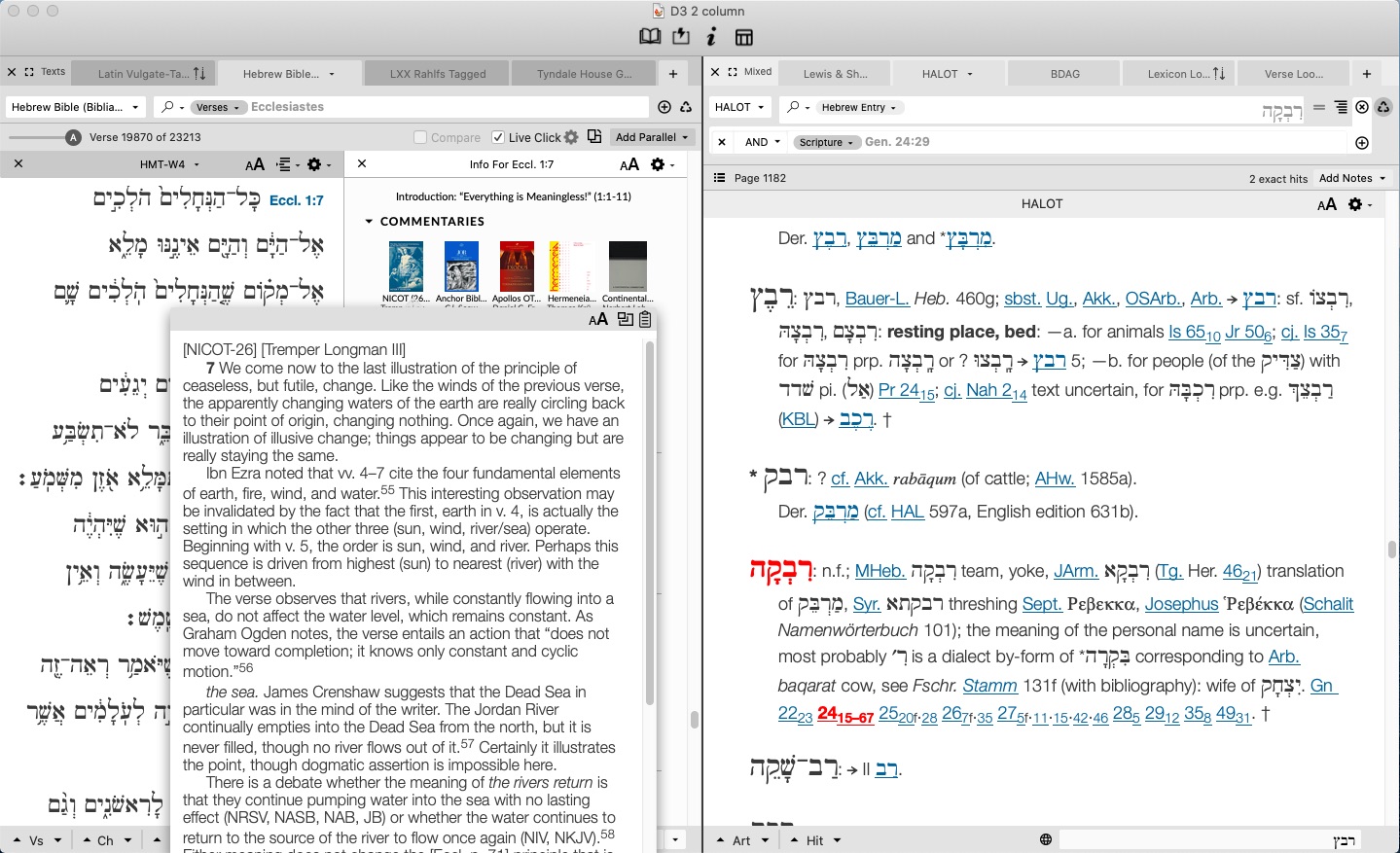Click globe icon in HALOT bottom bar
1400x853 pixels.
click(1046, 839)
